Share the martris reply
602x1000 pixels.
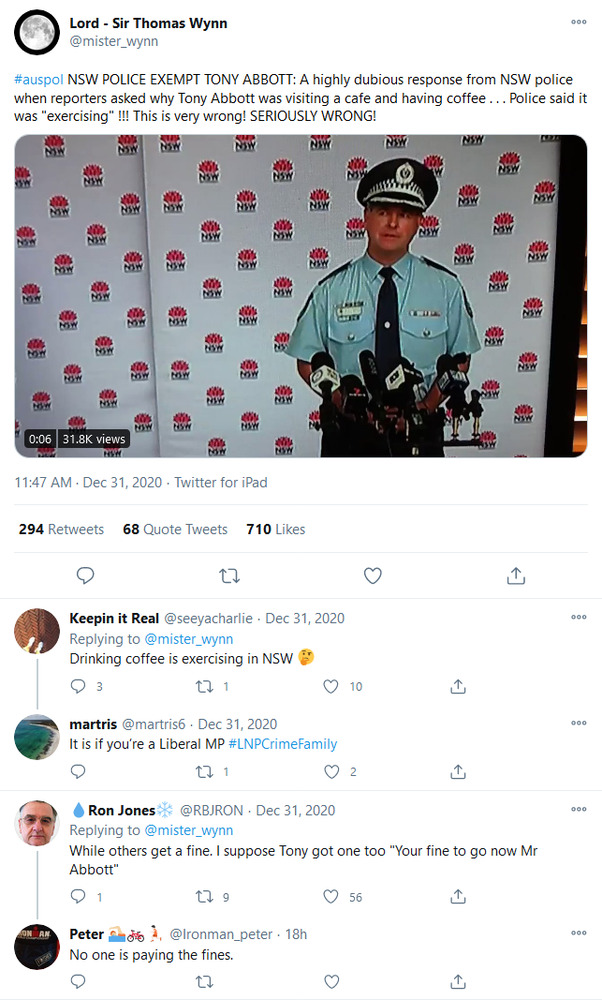[x=458, y=771]
